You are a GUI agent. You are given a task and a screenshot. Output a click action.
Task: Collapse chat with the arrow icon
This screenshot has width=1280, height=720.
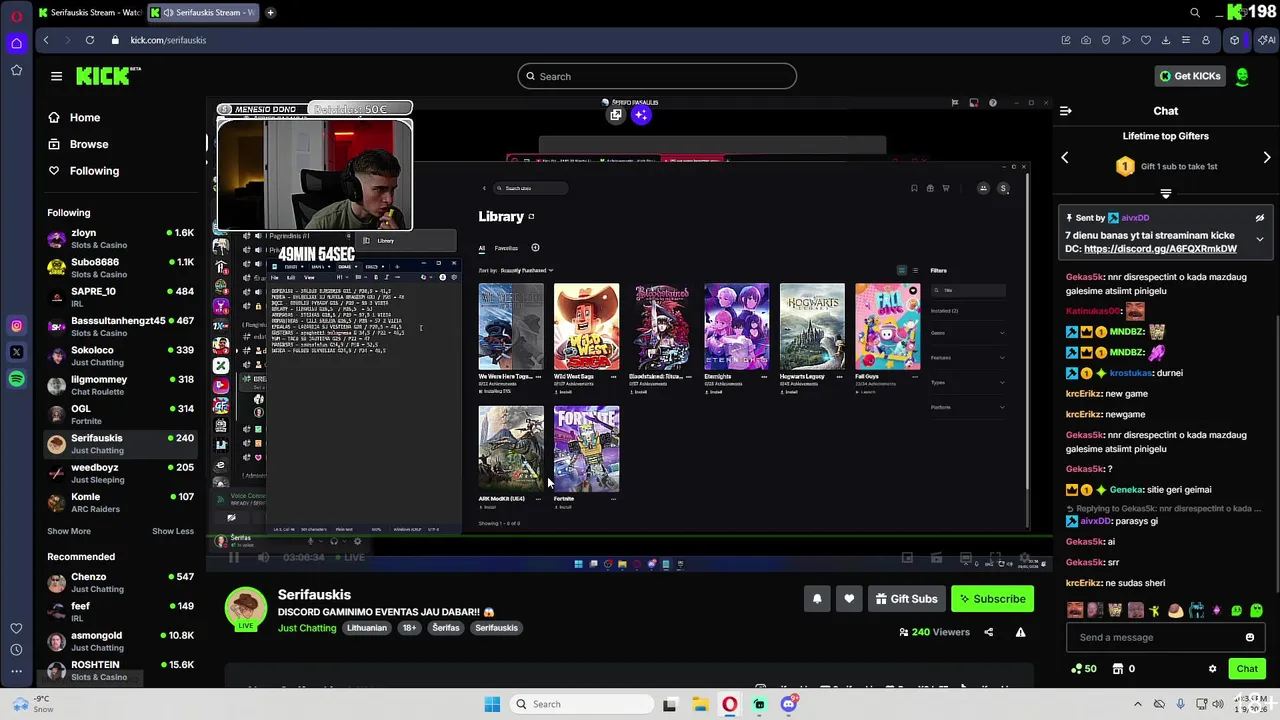point(1065,111)
